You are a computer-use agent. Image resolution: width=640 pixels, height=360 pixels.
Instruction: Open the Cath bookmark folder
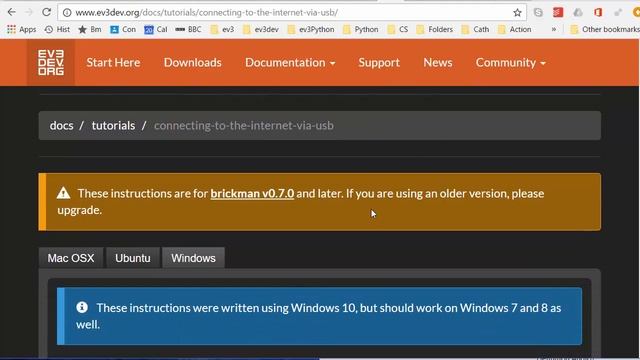(x=476, y=29)
